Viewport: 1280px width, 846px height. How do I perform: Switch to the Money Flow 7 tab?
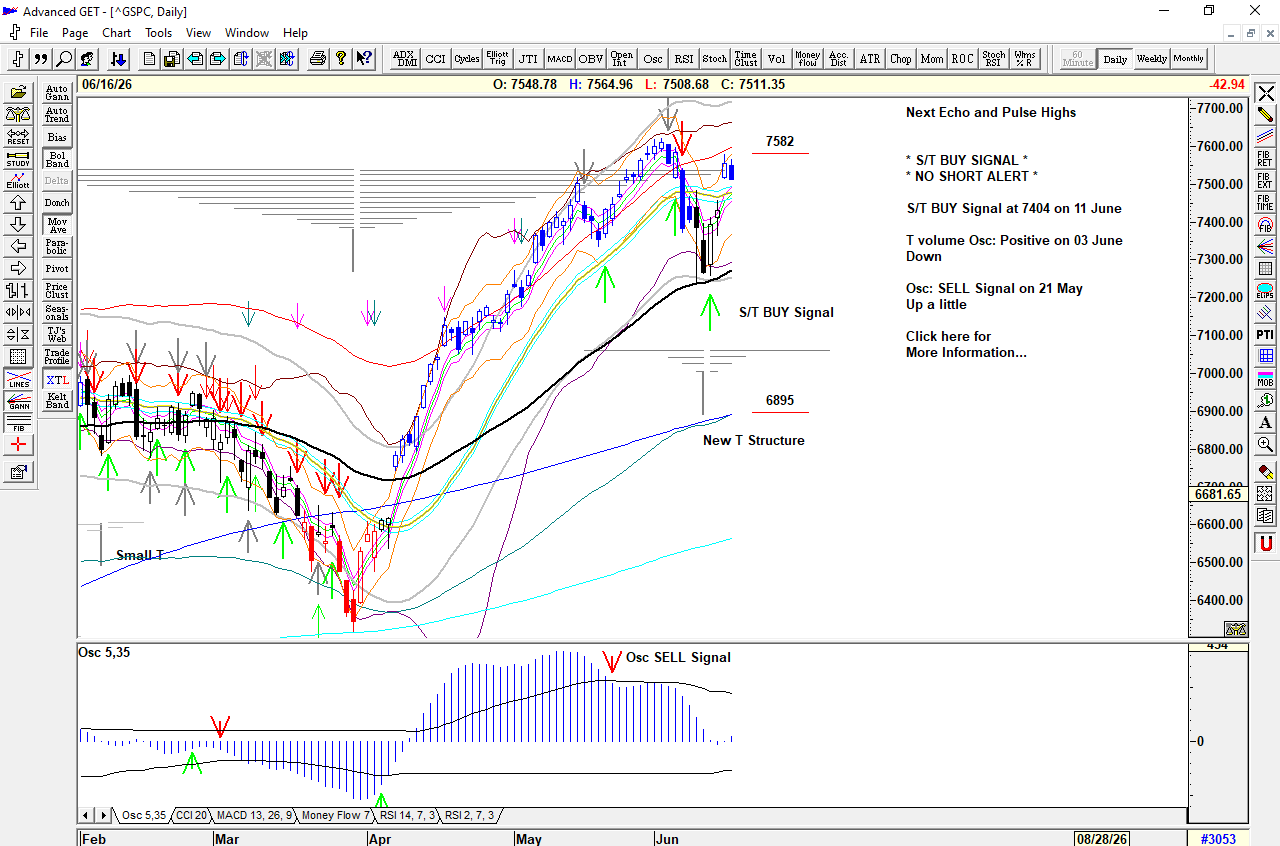point(336,815)
